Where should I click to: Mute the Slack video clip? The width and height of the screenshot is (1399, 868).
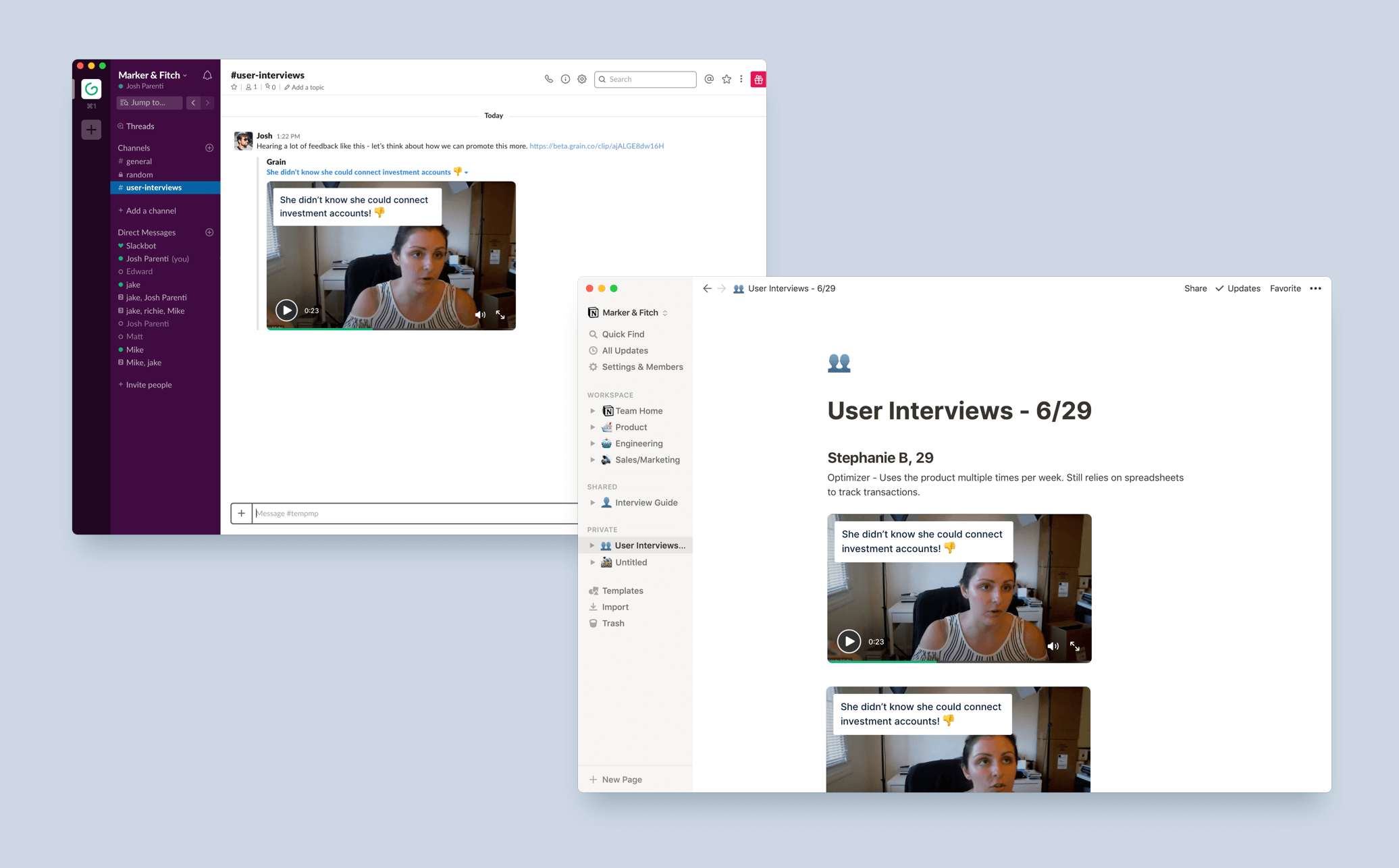point(480,315)
